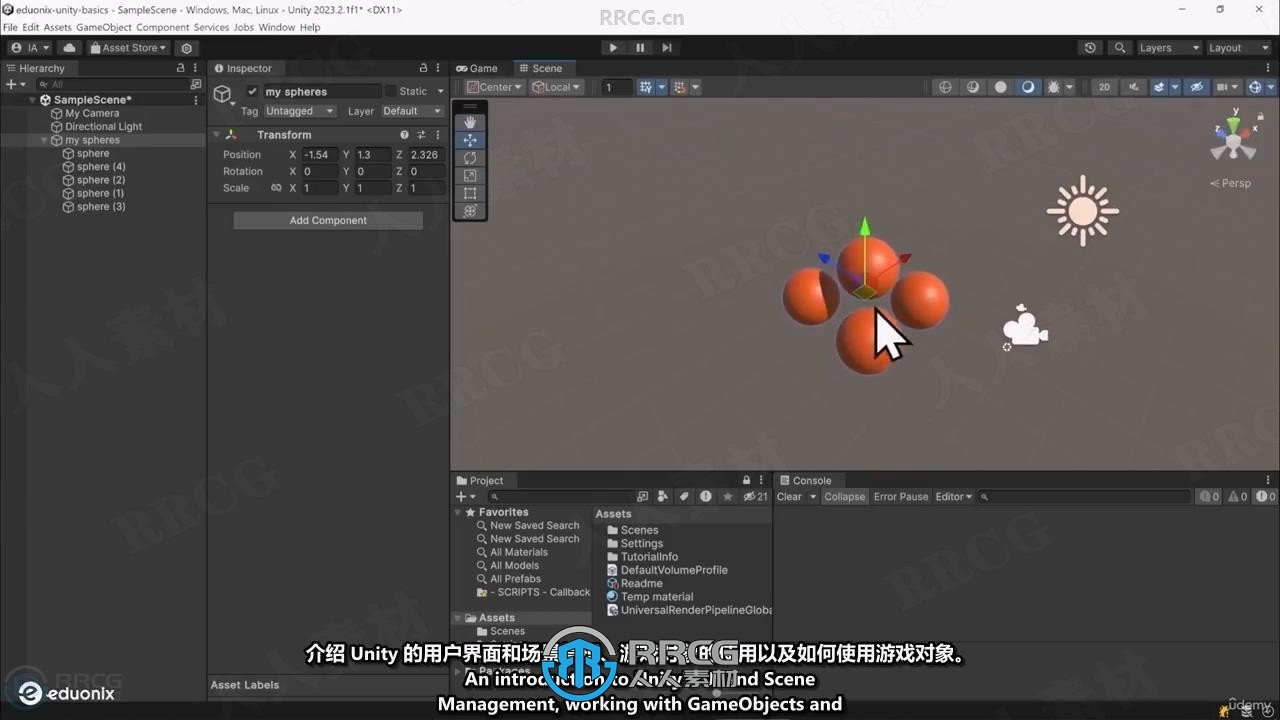Screen dimensions: 1280x720
Task: Click the global search magnifier icon
Action: [x=1120, y=48]
